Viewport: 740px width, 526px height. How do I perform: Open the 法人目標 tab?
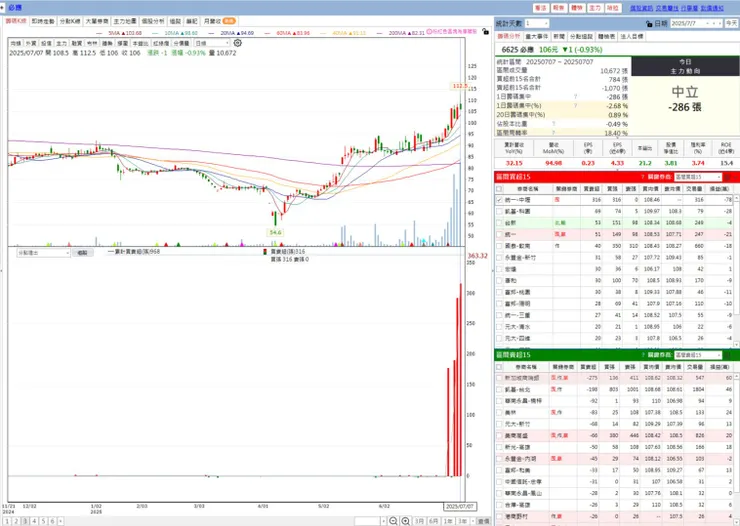tap(631, 36)
